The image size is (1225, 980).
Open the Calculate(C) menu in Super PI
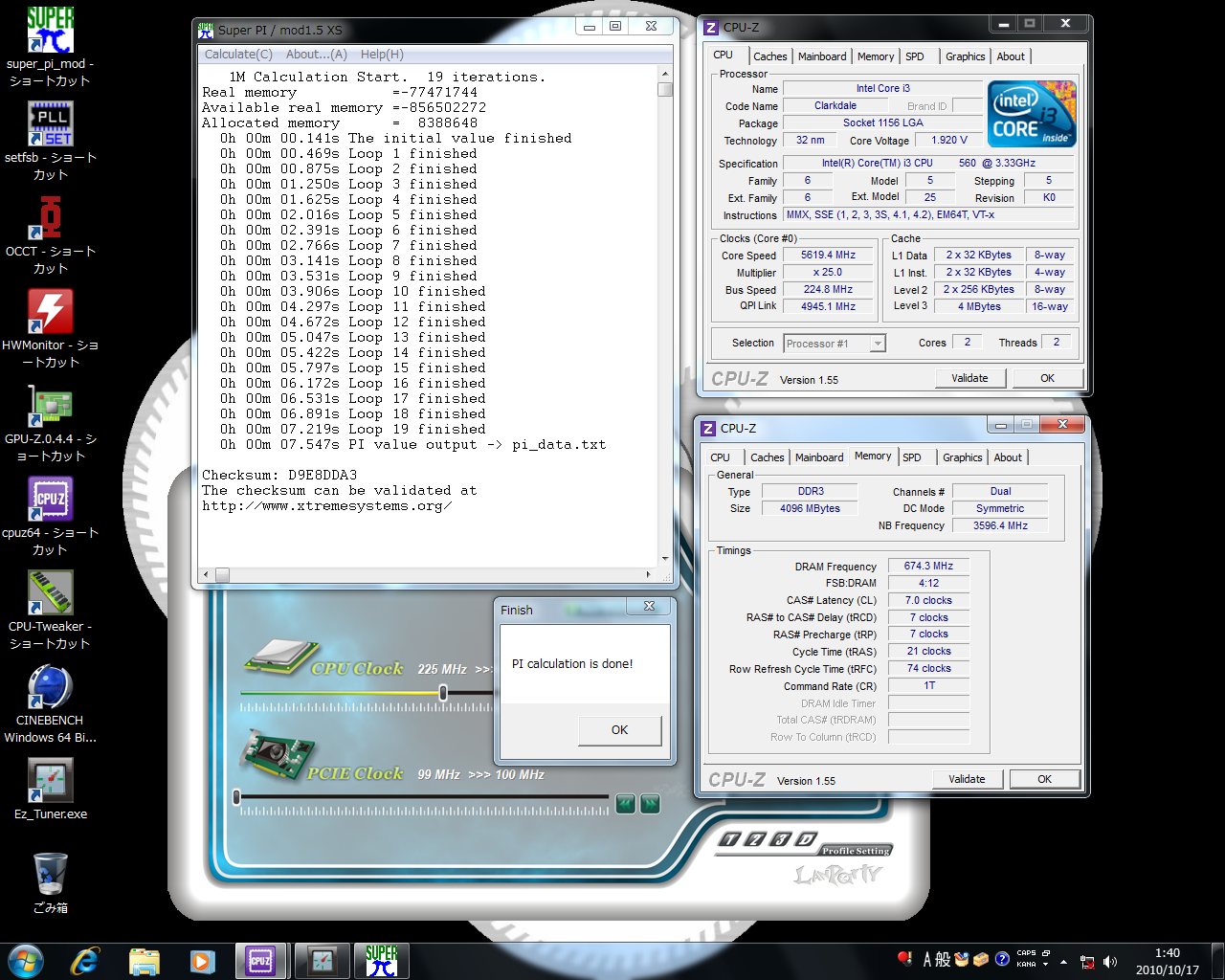point(238,55)
